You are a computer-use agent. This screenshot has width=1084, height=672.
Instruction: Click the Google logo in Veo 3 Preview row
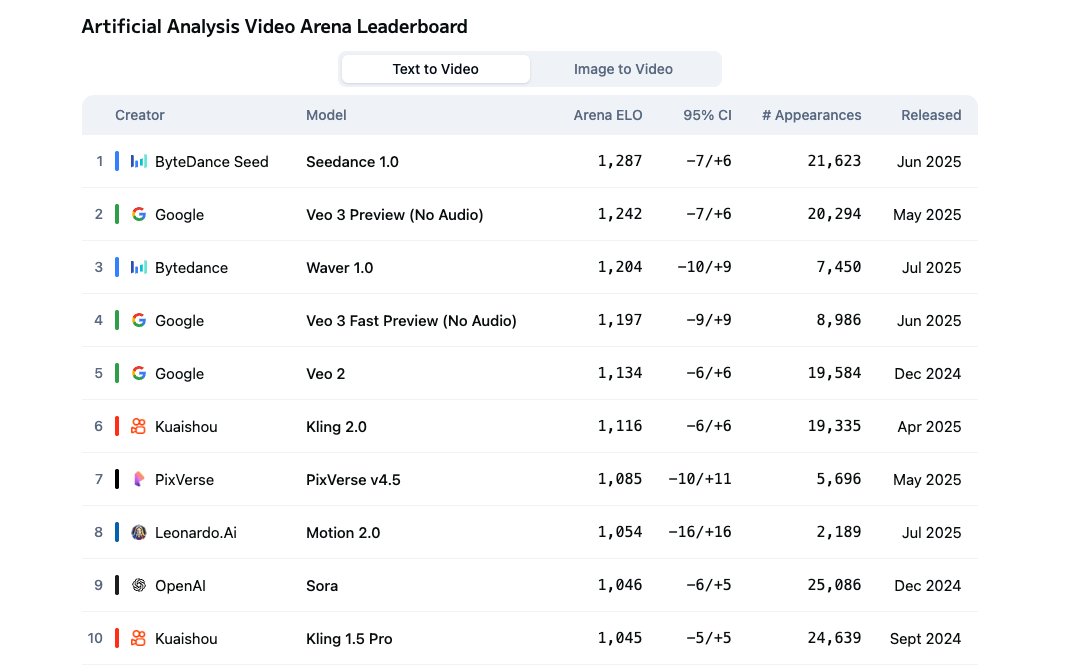tap(139, 214)
